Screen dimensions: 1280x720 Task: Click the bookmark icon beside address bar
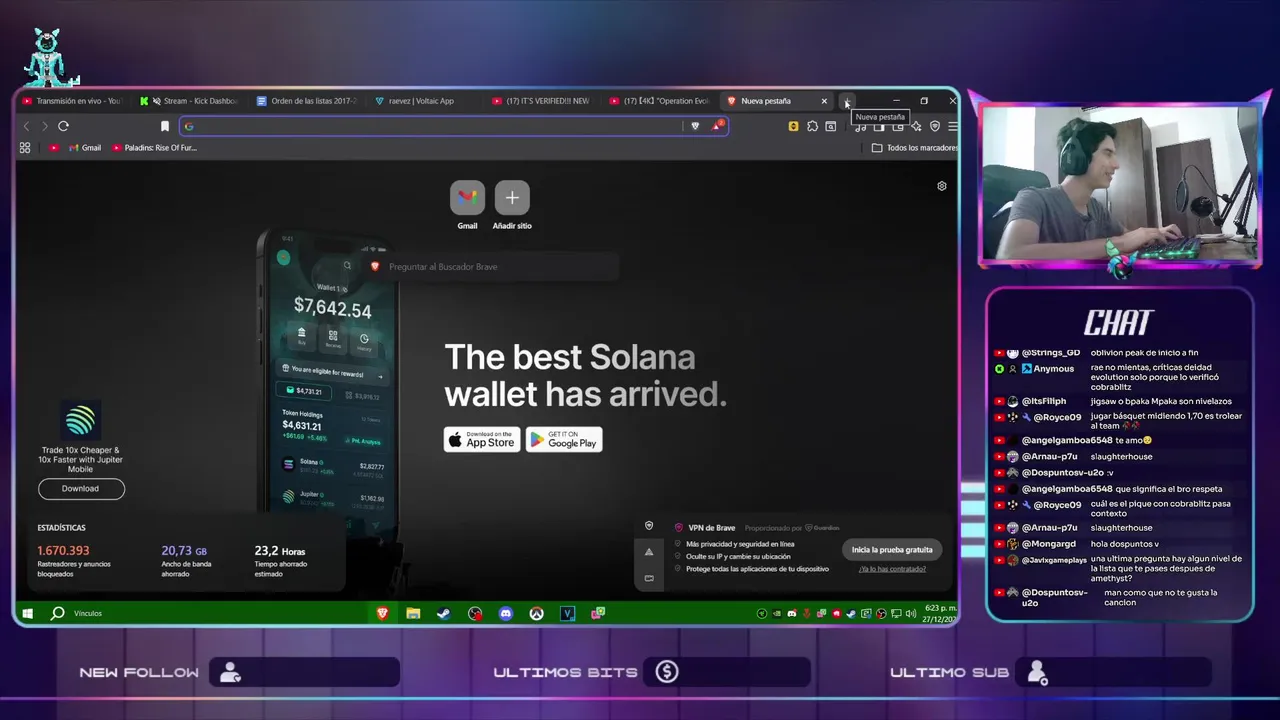165,126
